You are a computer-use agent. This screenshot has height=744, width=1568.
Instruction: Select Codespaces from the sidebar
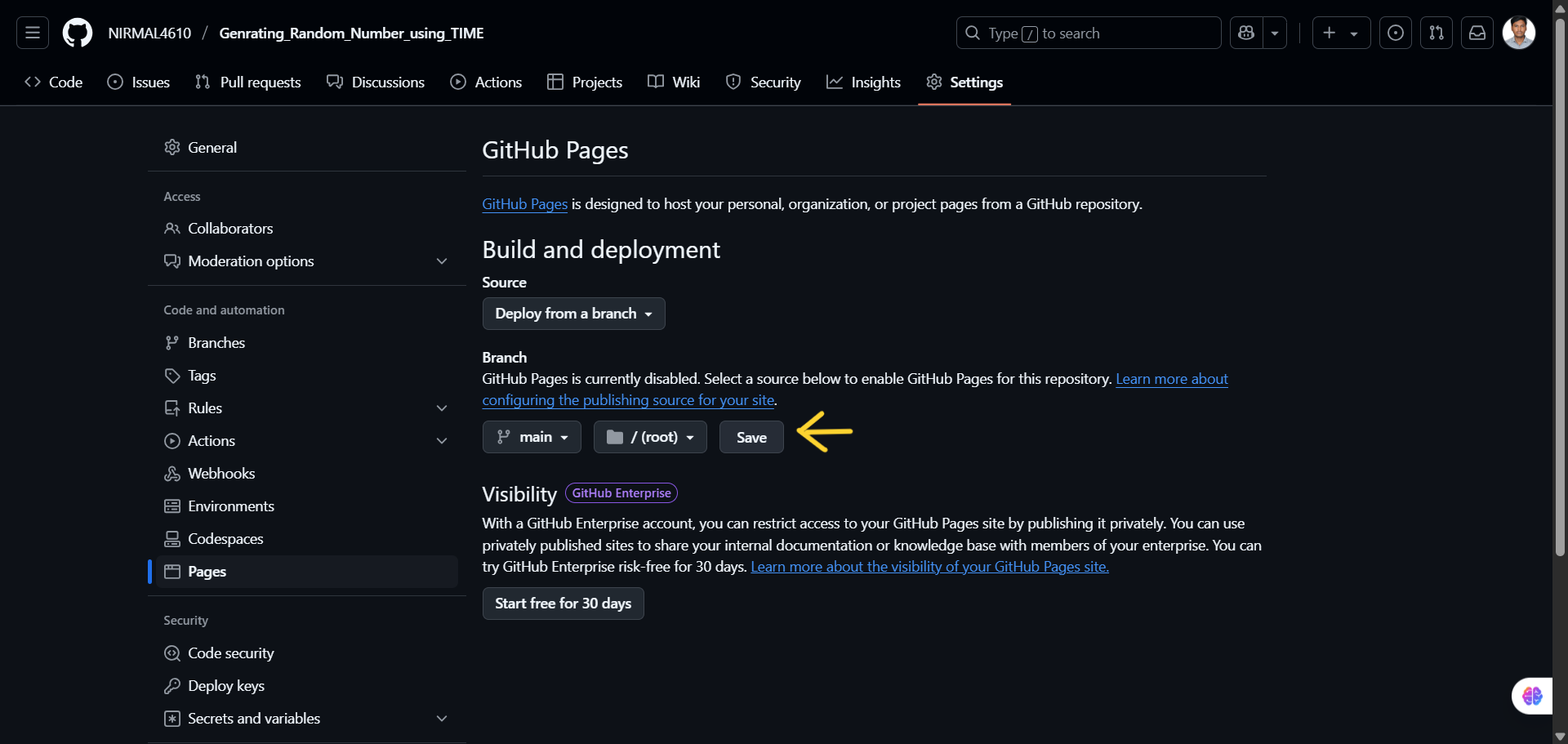pos(225,538)
